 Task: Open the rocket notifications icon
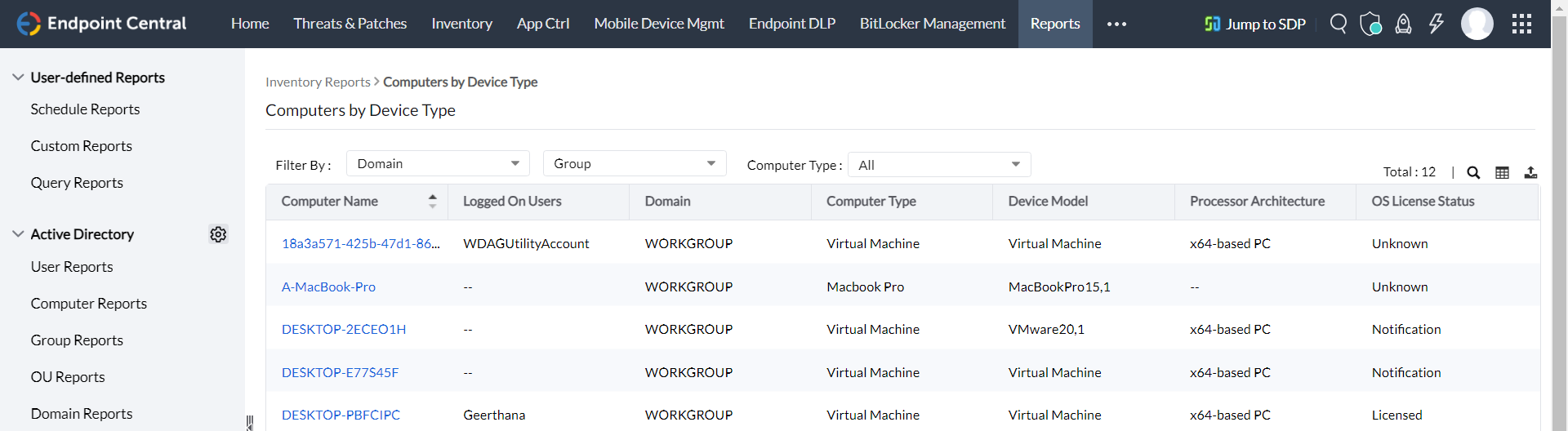click(1403, 24)
